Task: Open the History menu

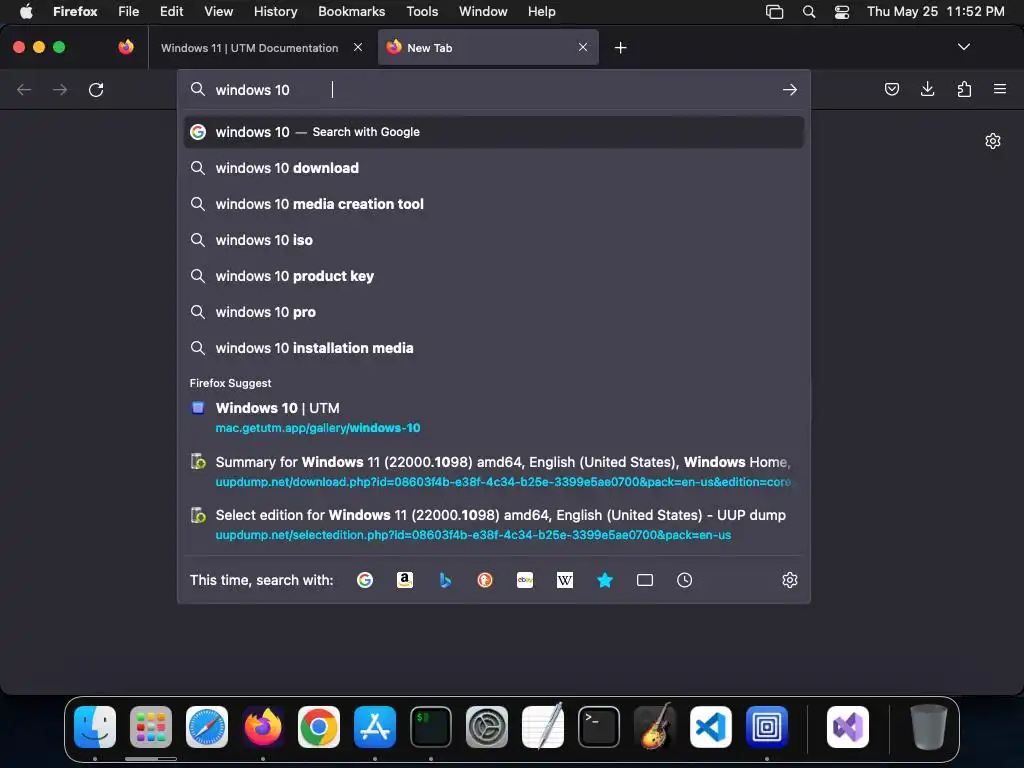Action: (275, 11)
